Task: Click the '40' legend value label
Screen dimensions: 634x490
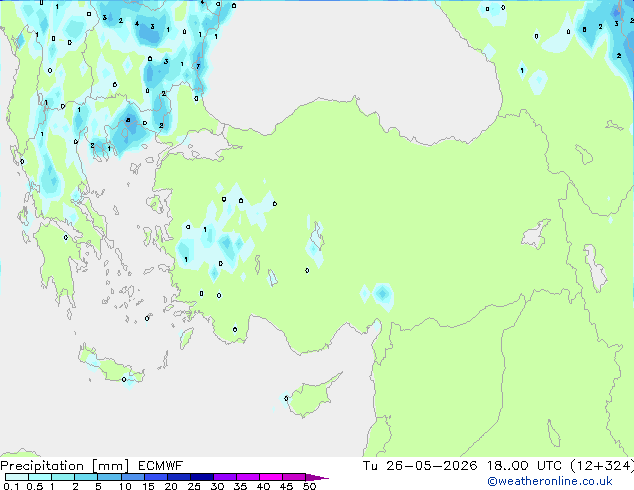Action: coord(263,486)
